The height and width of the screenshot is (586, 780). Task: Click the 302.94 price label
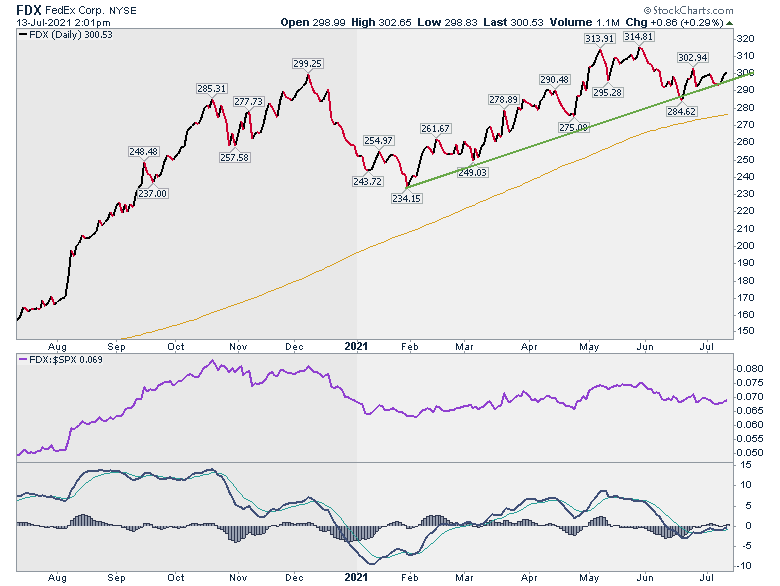[692, 58]
